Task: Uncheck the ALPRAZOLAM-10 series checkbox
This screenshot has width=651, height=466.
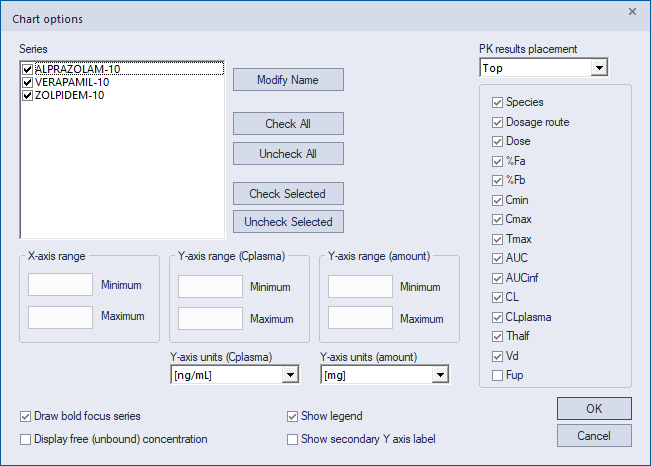Action: 27,69
